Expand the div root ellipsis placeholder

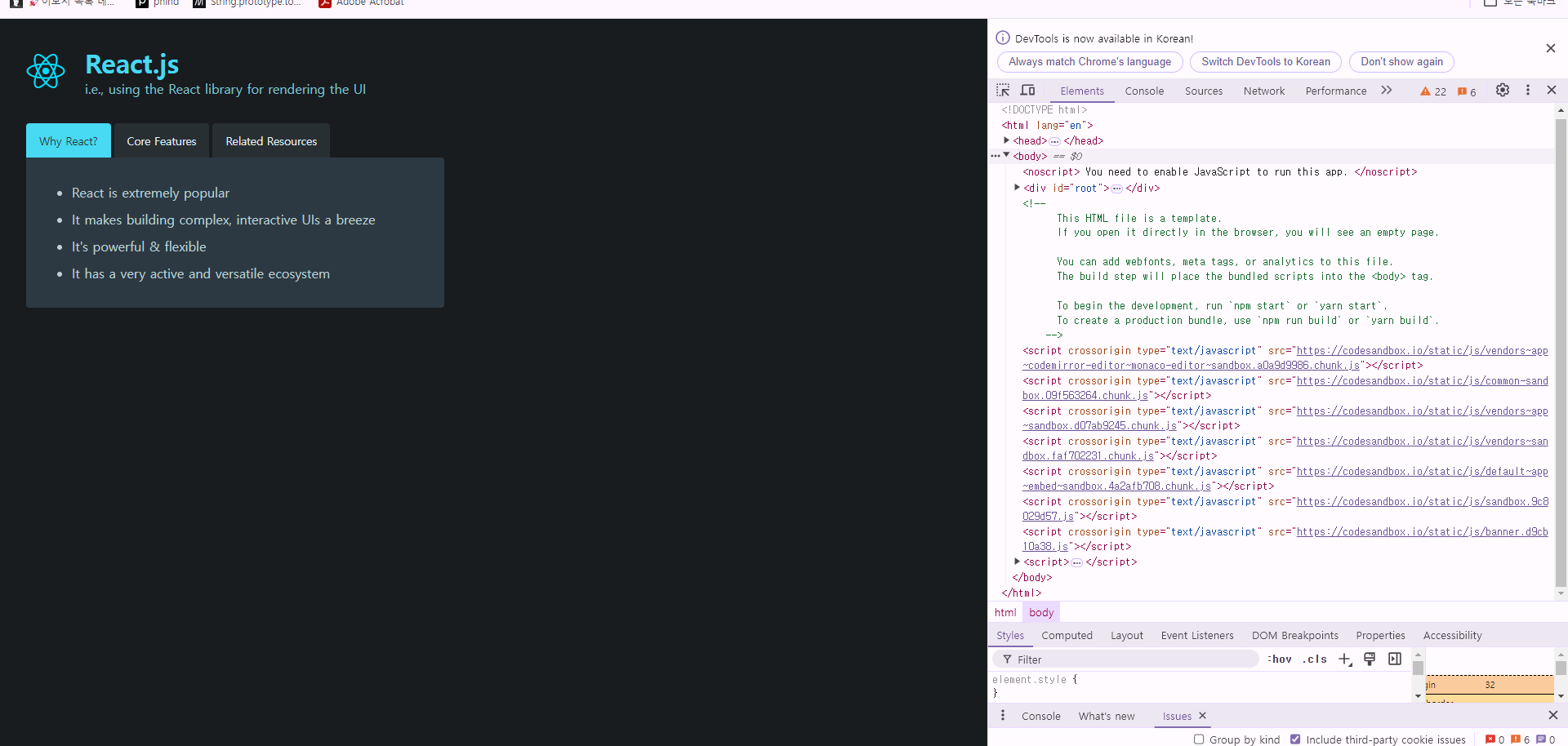[1116, 189]
